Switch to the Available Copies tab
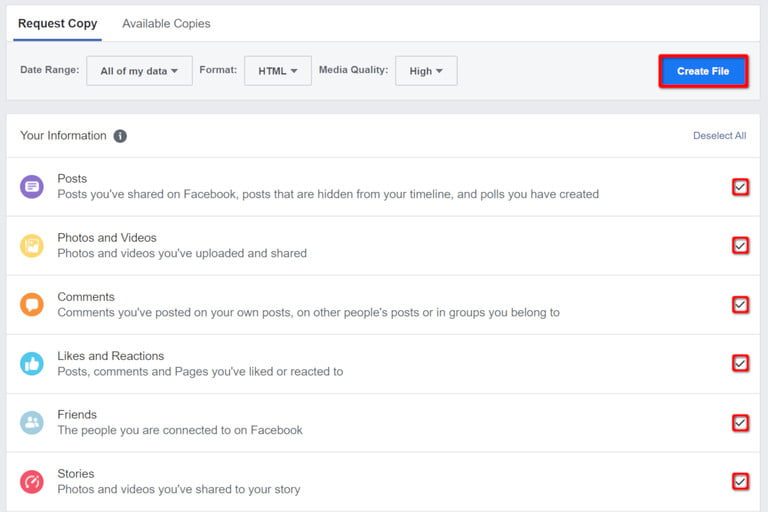 point(166,23)
